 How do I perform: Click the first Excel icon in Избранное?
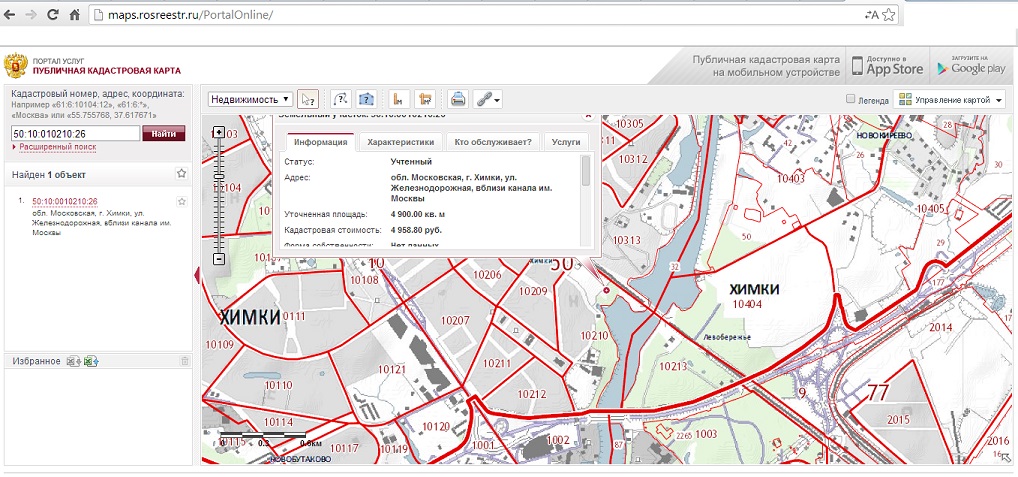73,361
